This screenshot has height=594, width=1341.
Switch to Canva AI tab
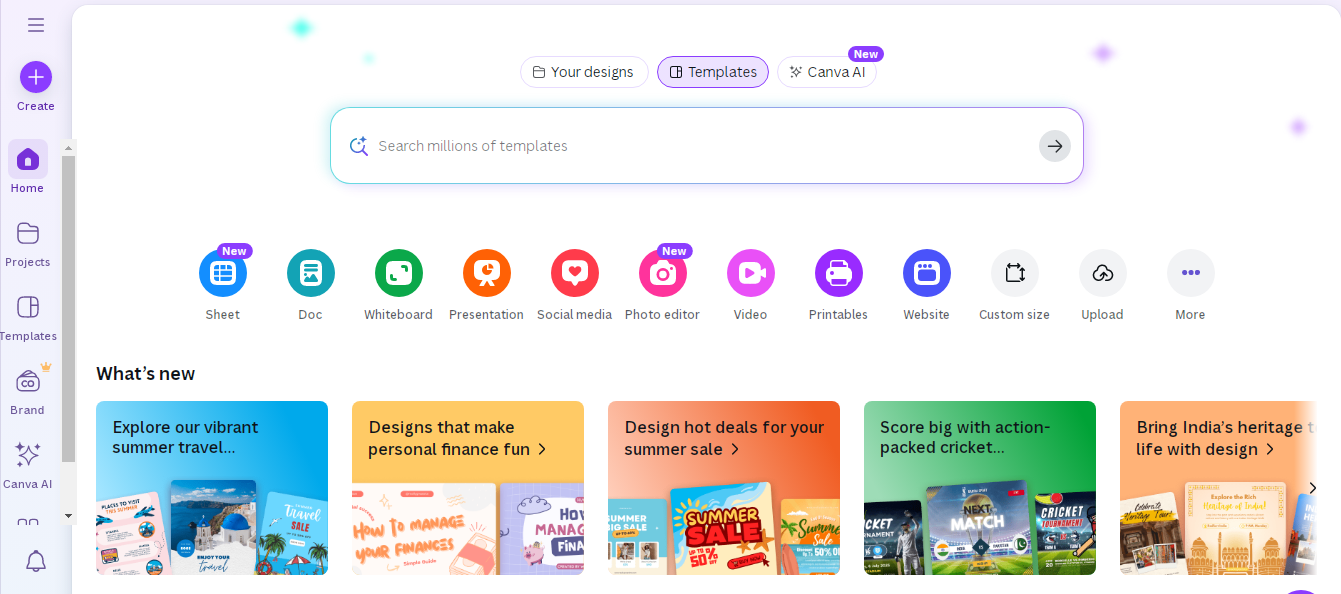click(x=827, y=72)
